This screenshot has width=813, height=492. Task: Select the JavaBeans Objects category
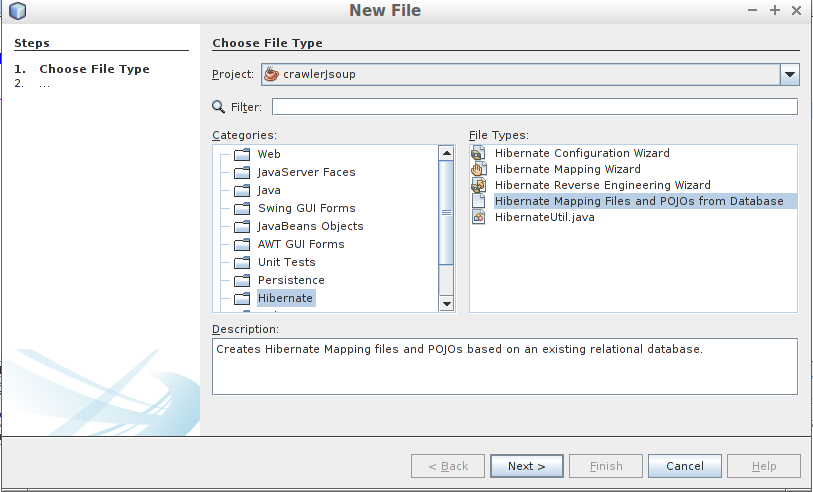click(311, 226)
